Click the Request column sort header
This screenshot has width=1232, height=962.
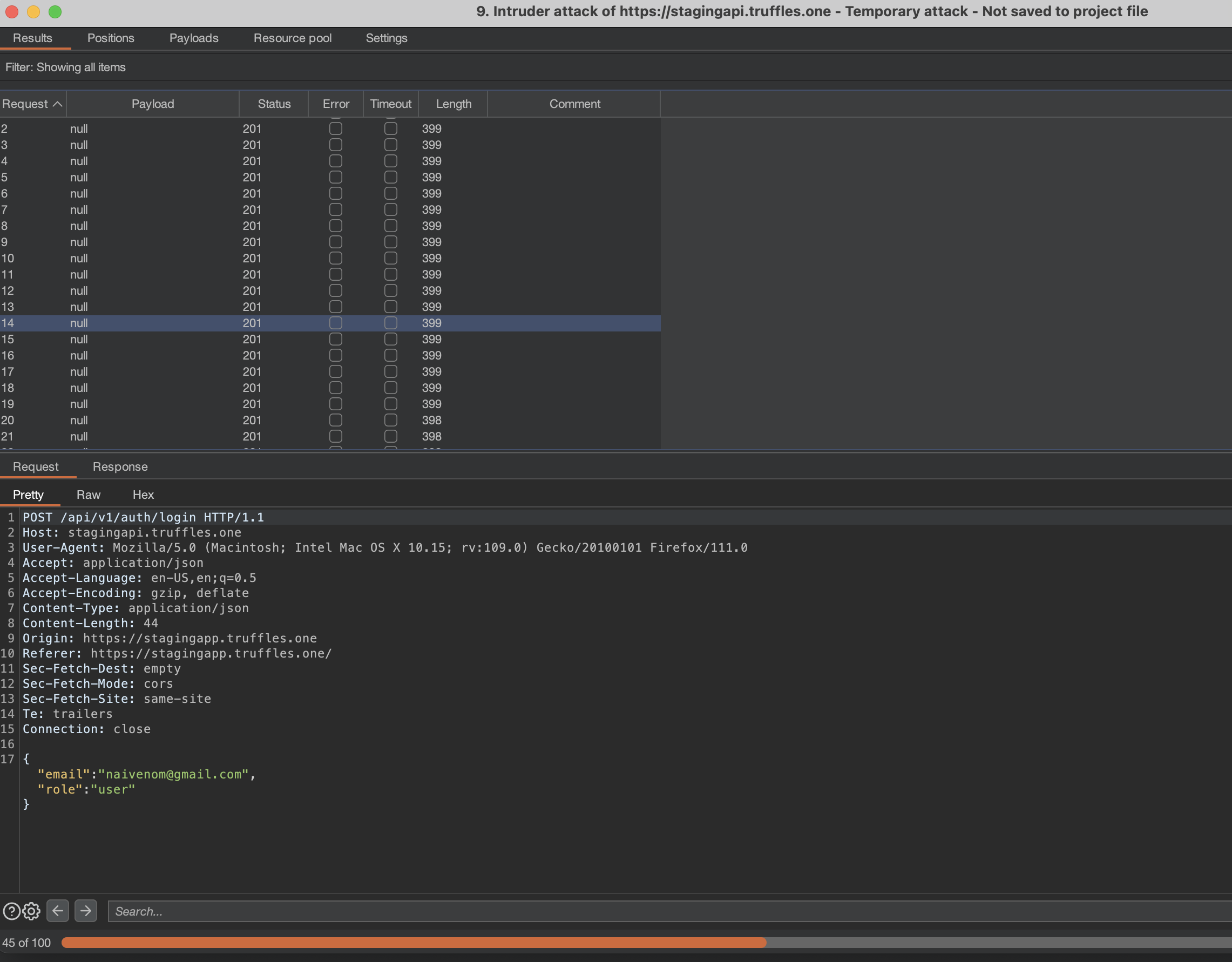tap(31, 104)
